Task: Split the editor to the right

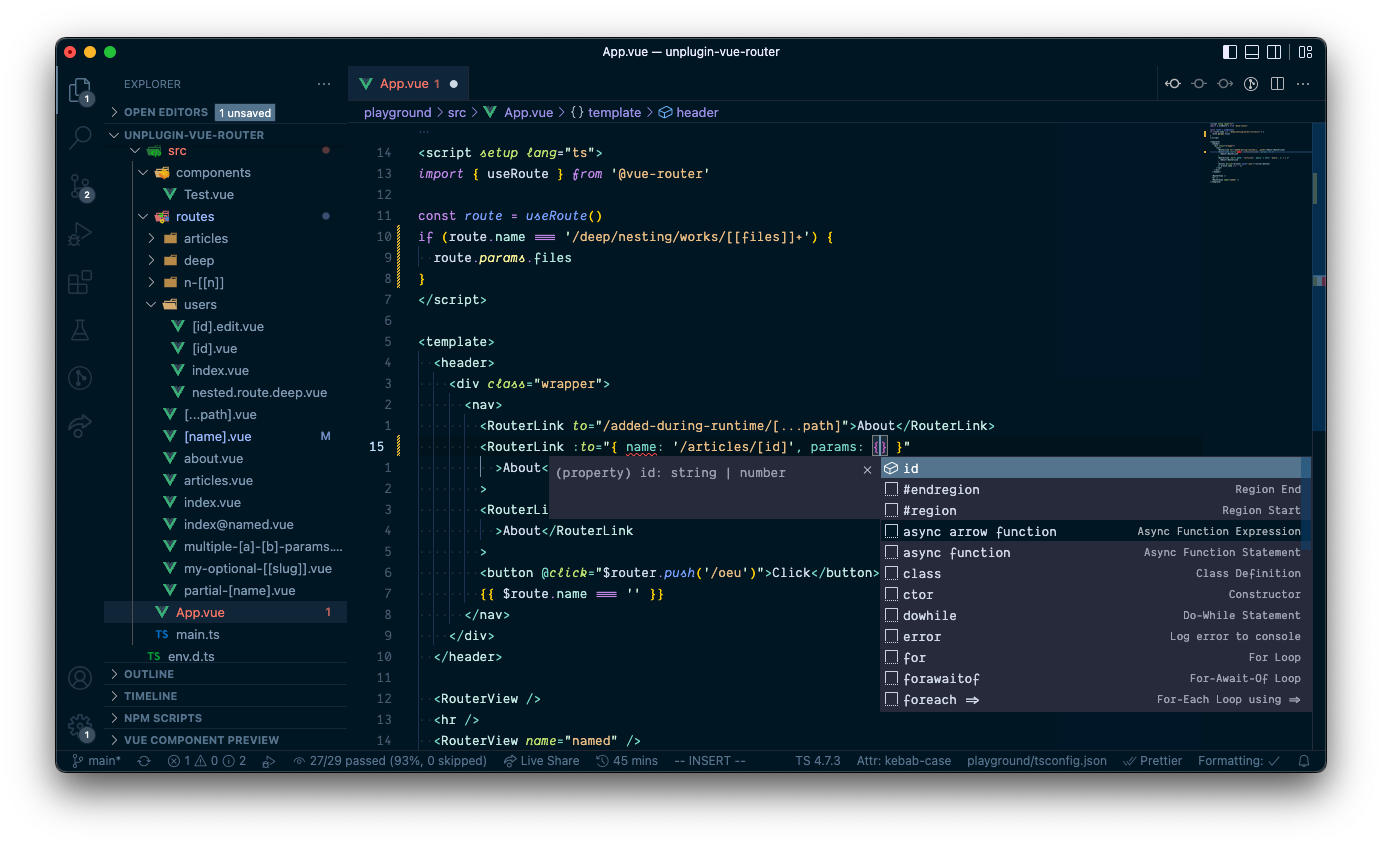Action: pos(1277,84)
